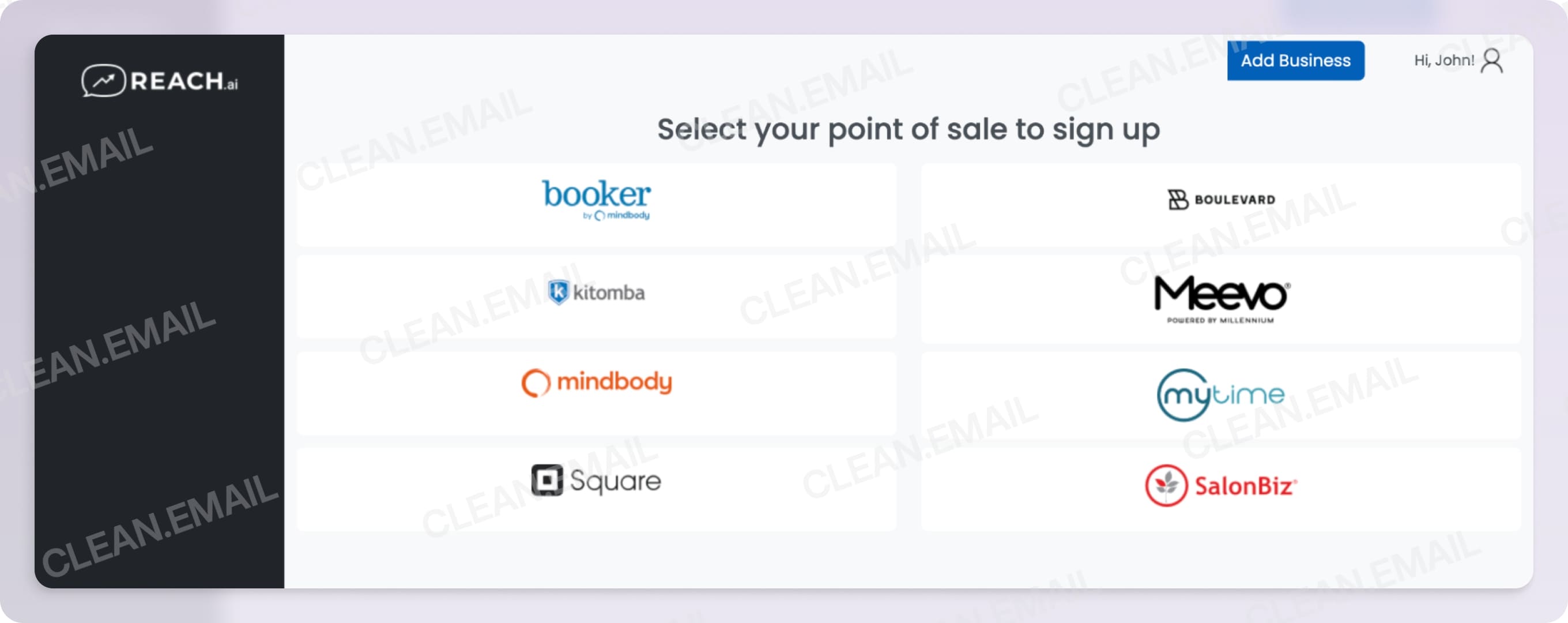Select the Meevo point of sale card
The width and height of the screenshot is (1568, 623).
1220,298
